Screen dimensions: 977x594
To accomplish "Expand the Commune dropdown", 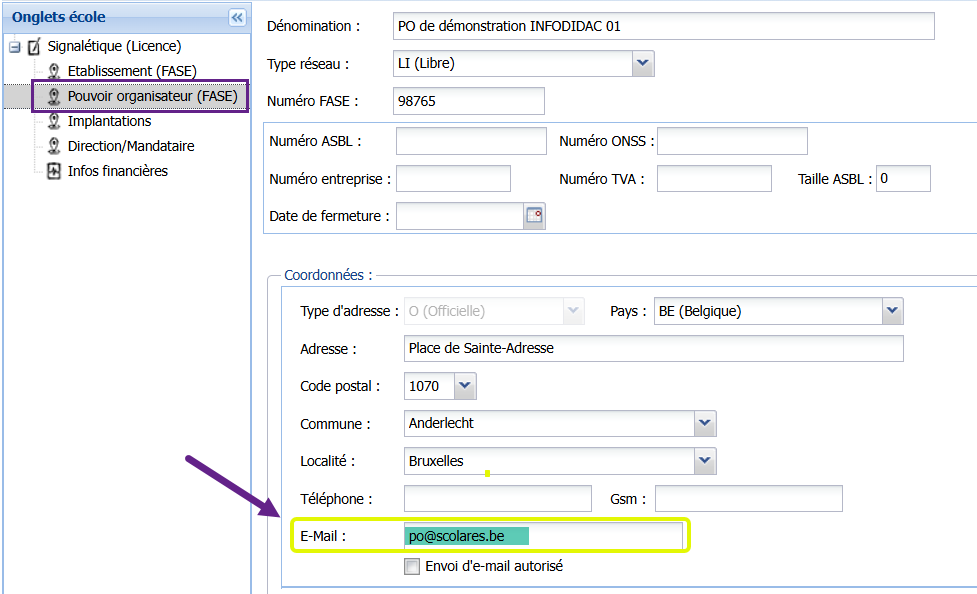I will pyautogui.click(x=706, y=423).
